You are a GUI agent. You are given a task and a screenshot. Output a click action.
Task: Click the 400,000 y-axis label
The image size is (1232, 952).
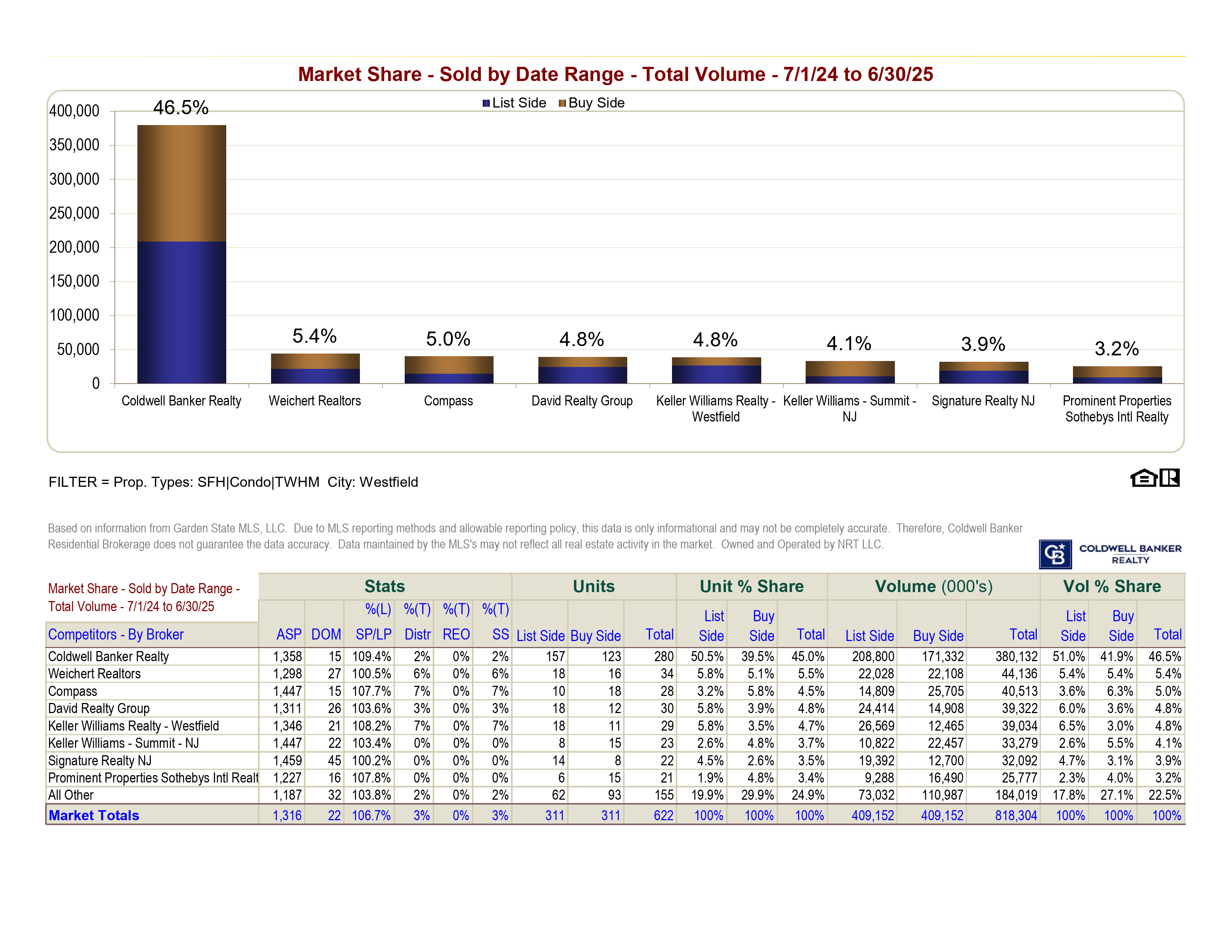click(x=74, y=111)
